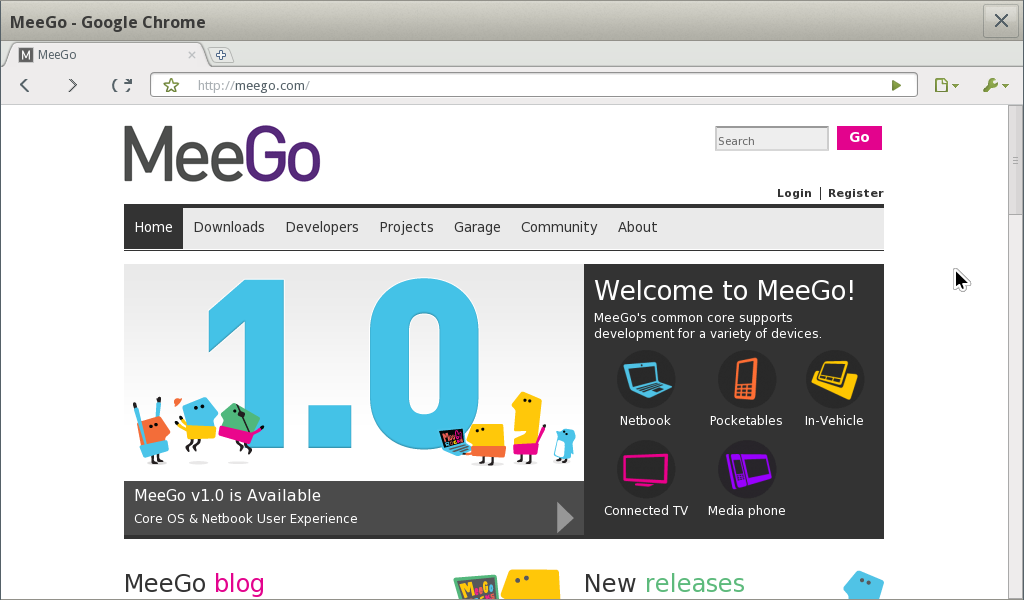Open the In-Vehicle device icon
This screenshot has height=600, width=1024.
click(834, 380)
